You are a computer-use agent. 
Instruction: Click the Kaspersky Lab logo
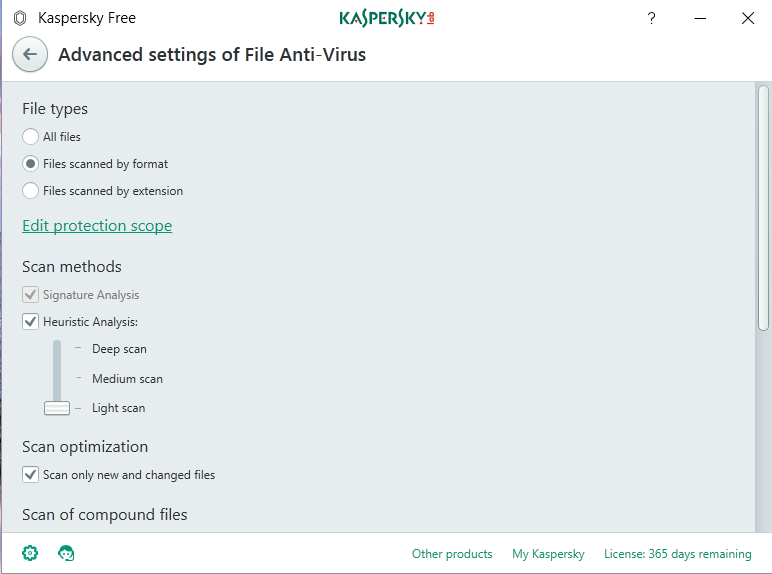tap(387, 19)
